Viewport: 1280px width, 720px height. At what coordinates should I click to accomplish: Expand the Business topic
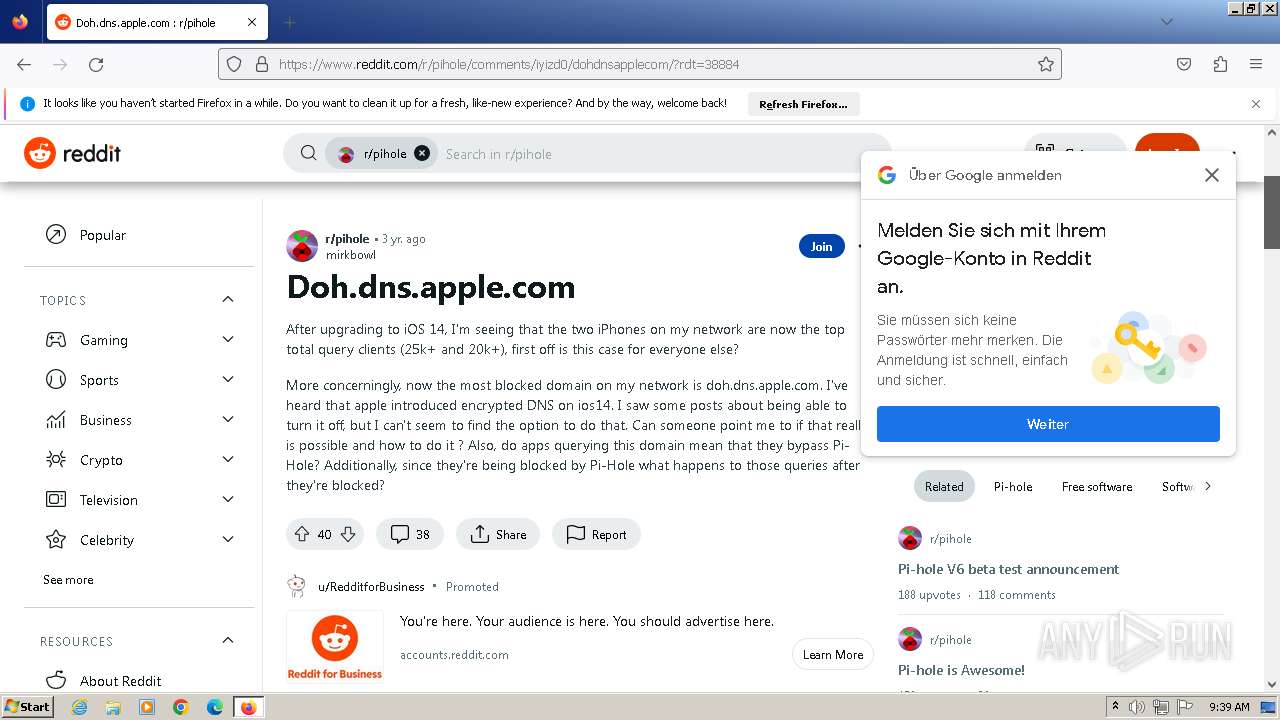[228, 420]
